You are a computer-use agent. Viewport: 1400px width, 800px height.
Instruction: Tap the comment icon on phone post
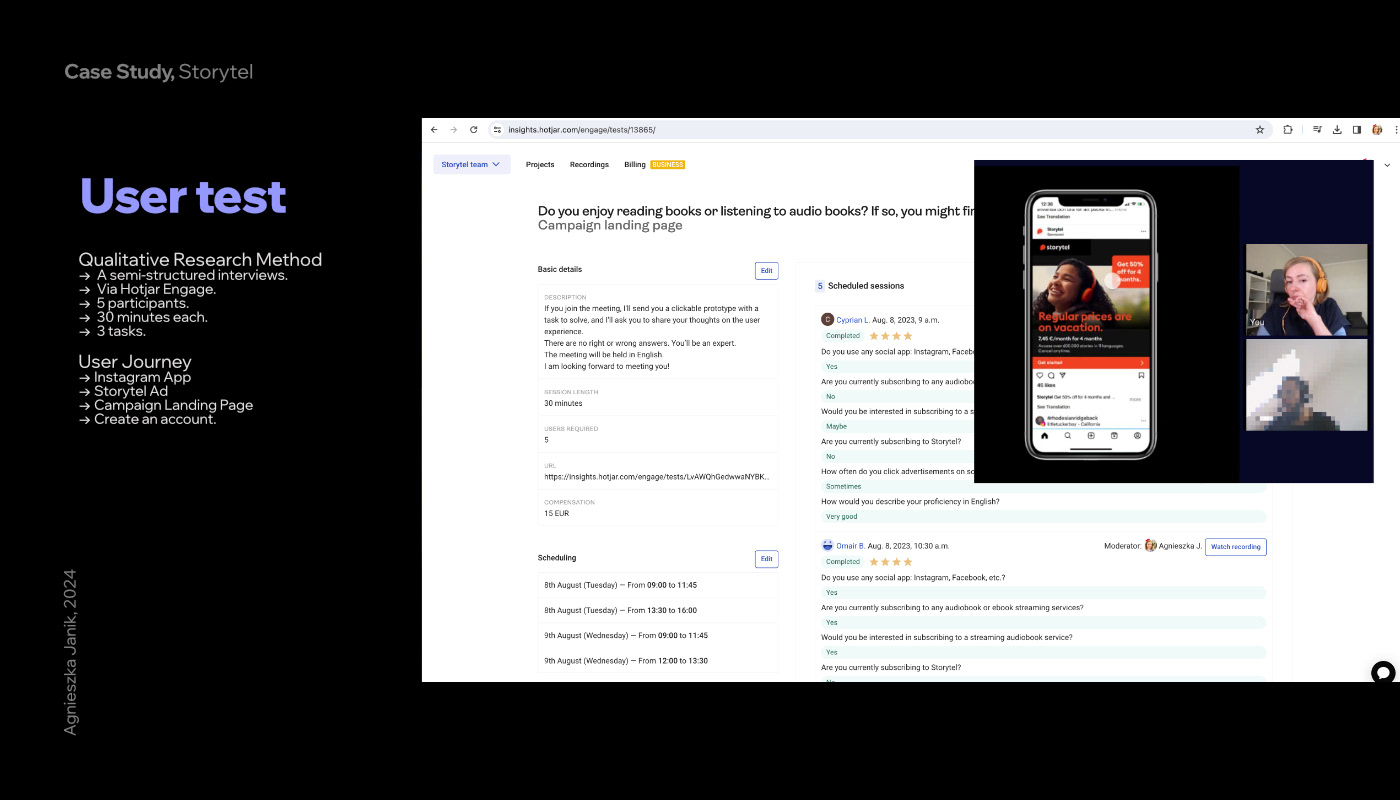click(1051, 375)
